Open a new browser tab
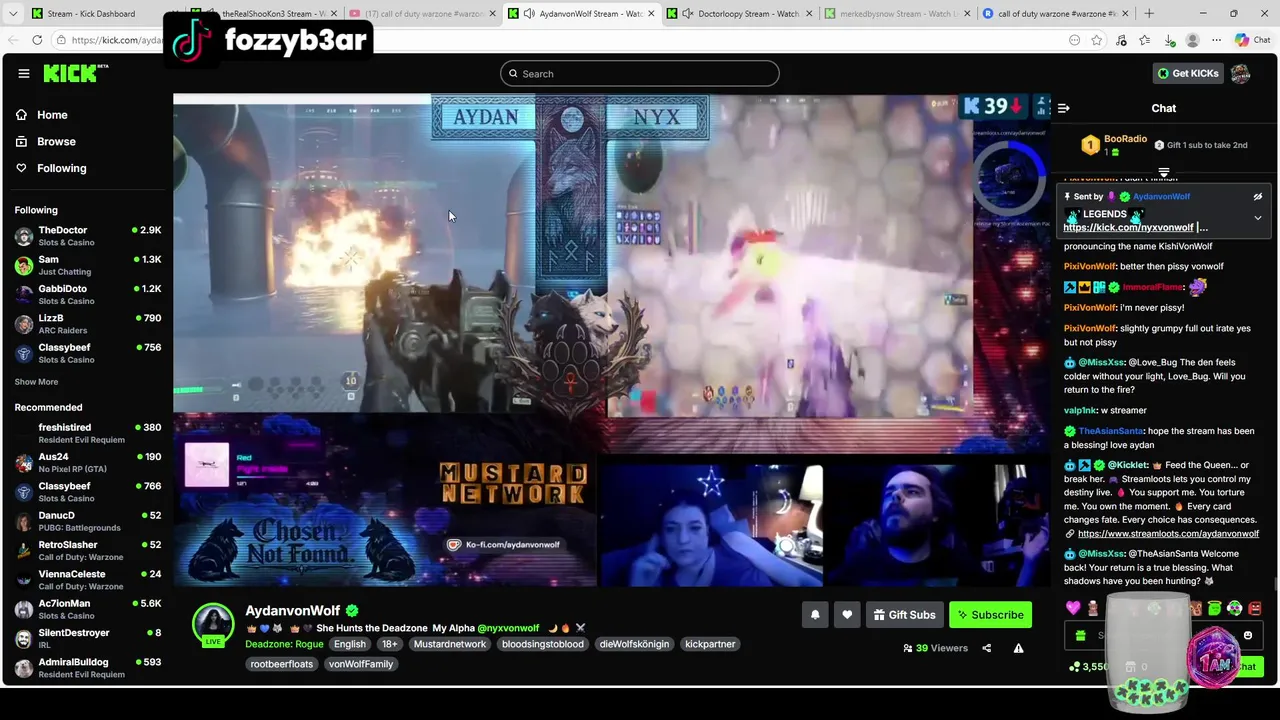This screenshot has height=720, width=1280. 1148,13
